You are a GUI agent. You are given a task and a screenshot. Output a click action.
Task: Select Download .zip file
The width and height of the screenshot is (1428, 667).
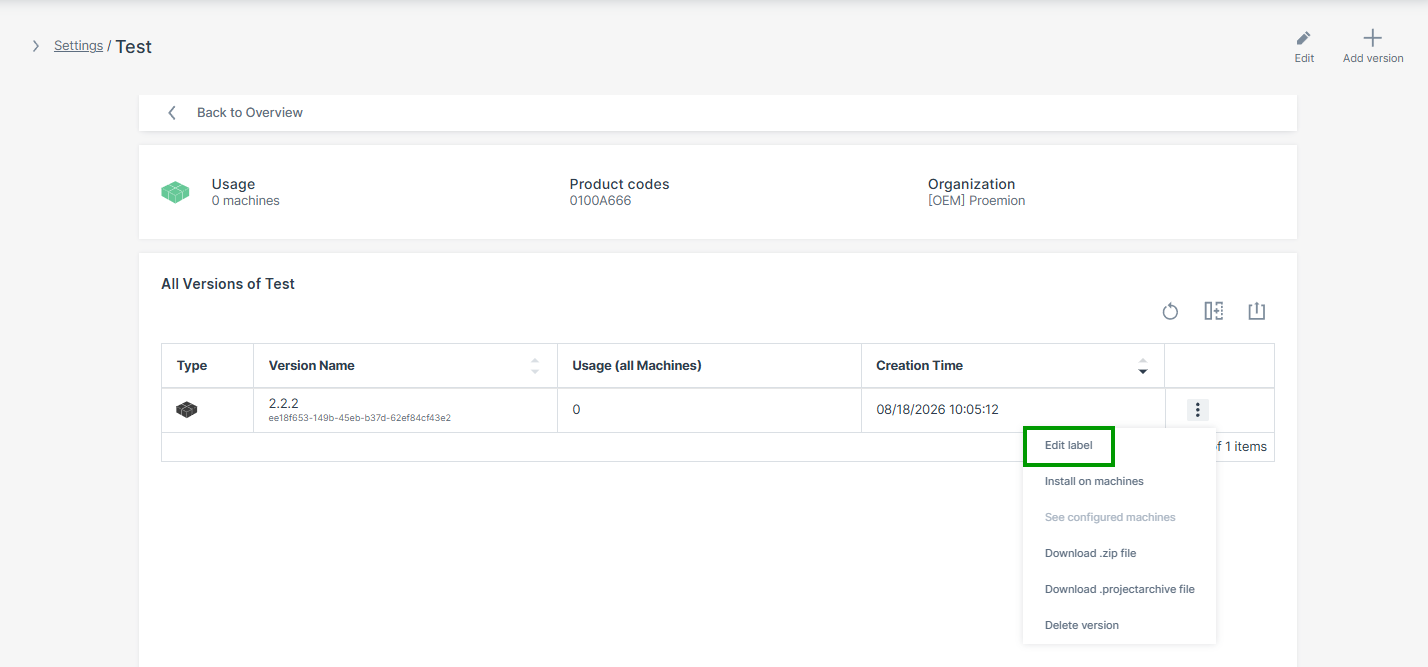click(1091, 553)
